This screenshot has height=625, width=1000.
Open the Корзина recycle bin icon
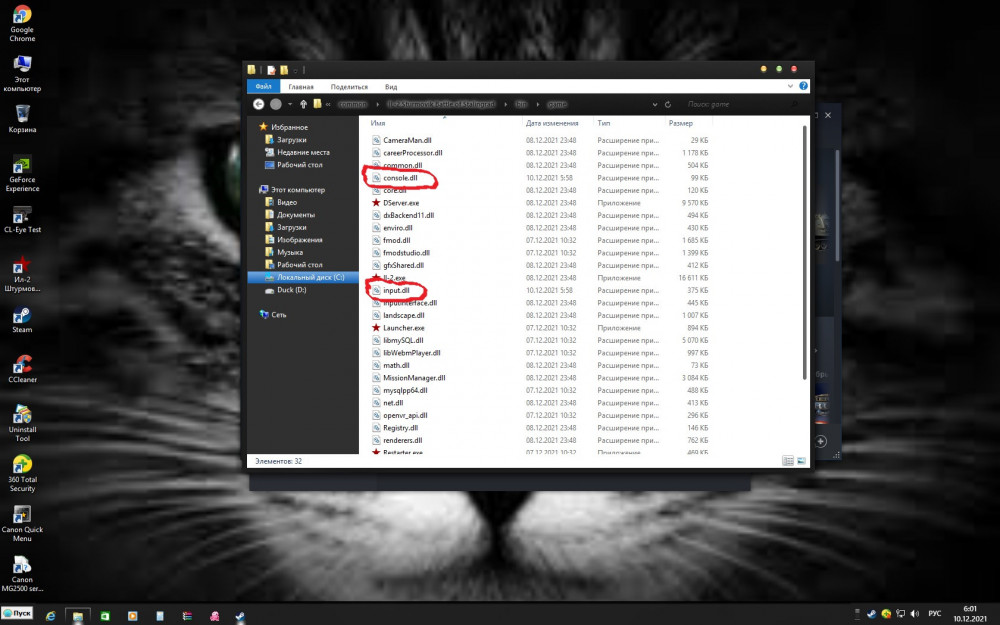(x=22, y=119)
